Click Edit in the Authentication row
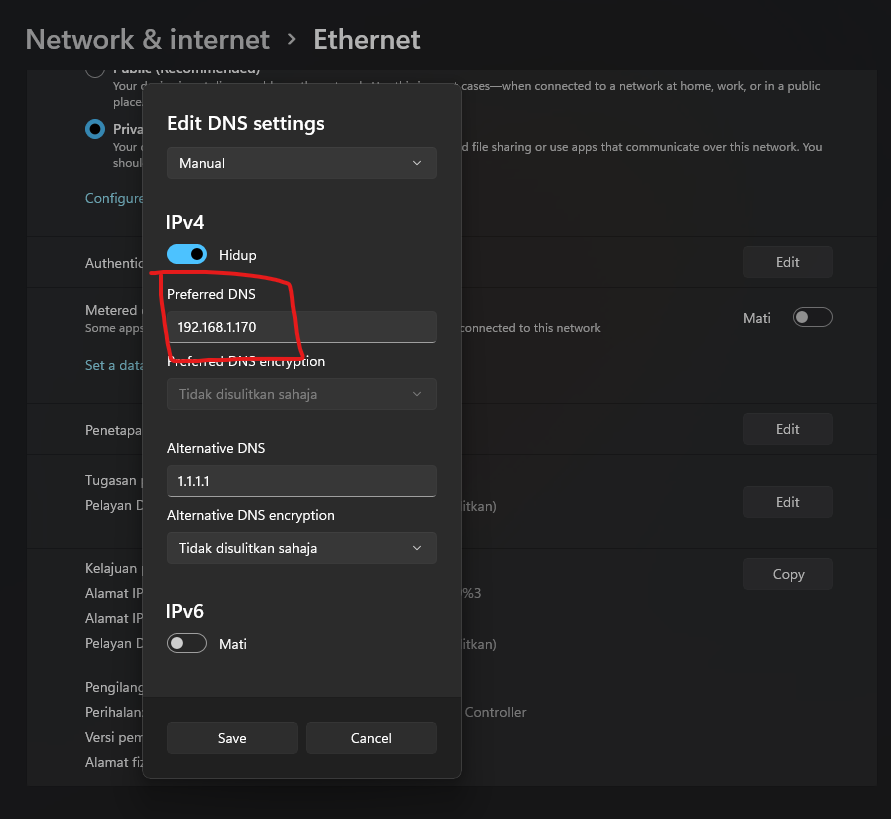Image resolution: width=891 pixels, height=819 pixels. [787, 262]
